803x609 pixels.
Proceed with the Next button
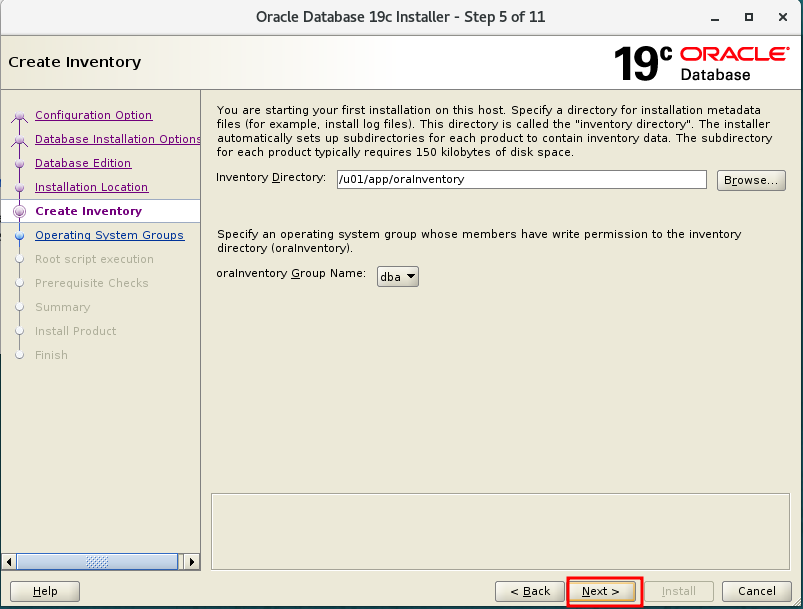[601, 591]
